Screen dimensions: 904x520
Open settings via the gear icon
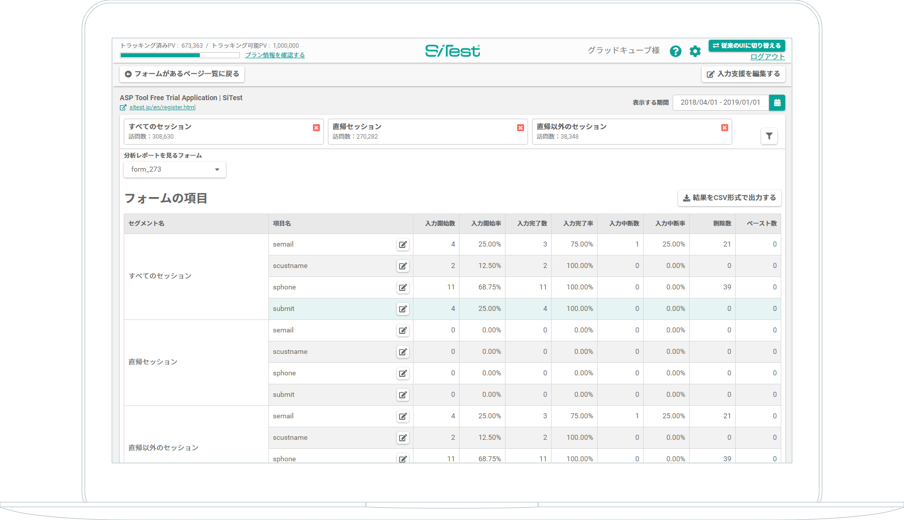(x=695, y=51)
